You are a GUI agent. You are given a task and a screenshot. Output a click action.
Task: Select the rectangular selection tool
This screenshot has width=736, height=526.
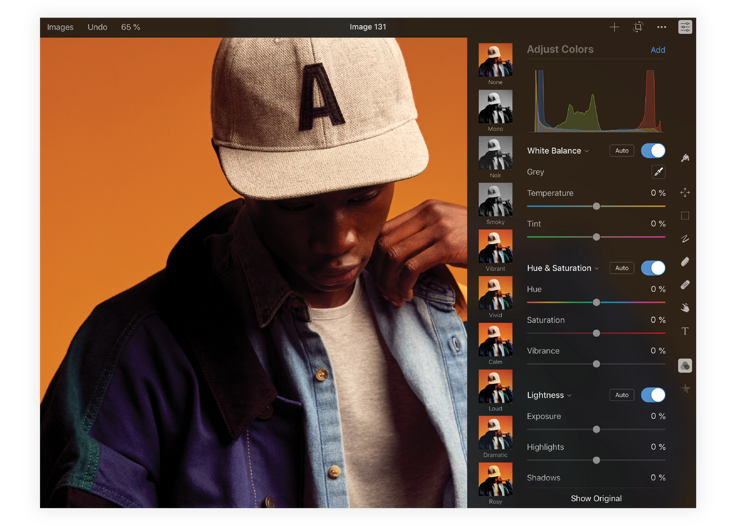pos(685,215)
